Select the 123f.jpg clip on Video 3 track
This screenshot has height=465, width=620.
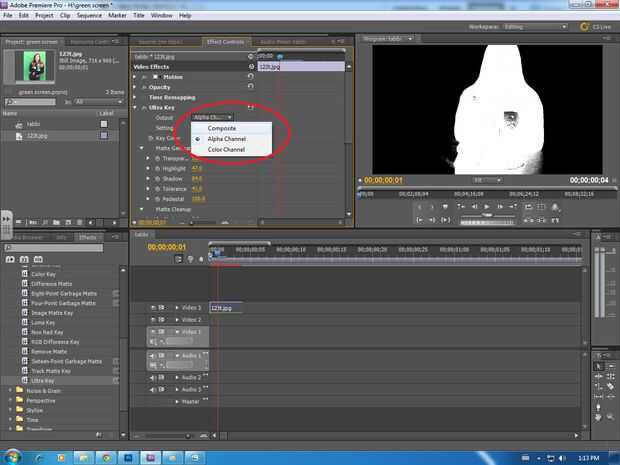coord(226,308)
